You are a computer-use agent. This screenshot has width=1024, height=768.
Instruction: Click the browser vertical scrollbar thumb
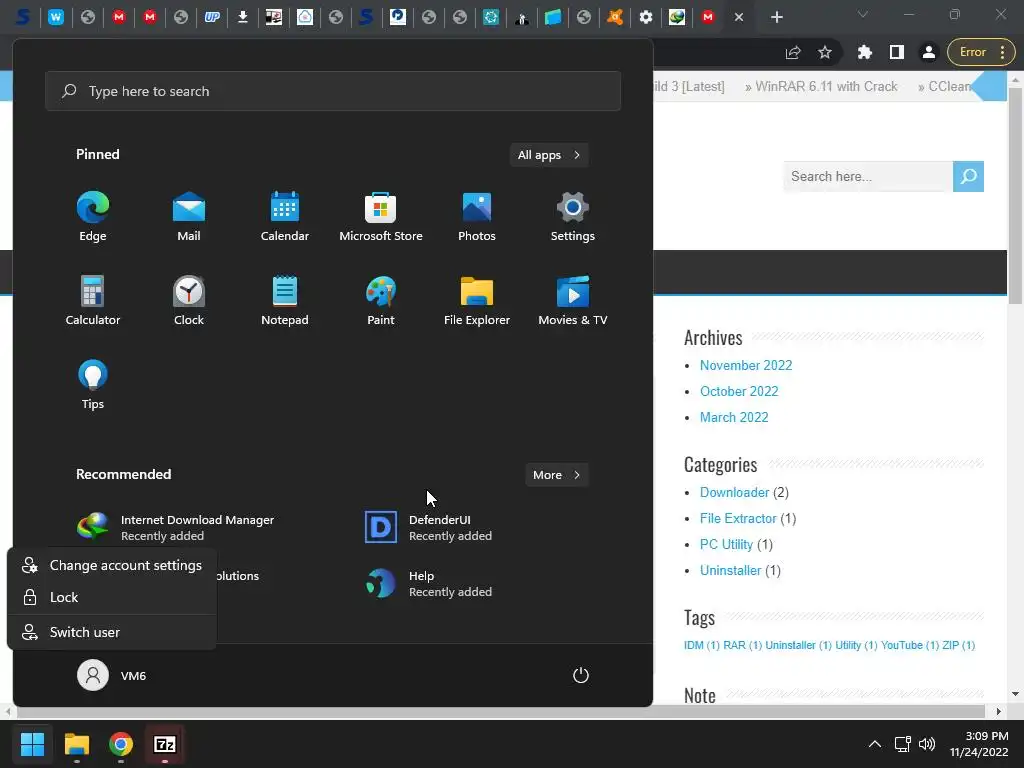click(x=1016, y=194)
